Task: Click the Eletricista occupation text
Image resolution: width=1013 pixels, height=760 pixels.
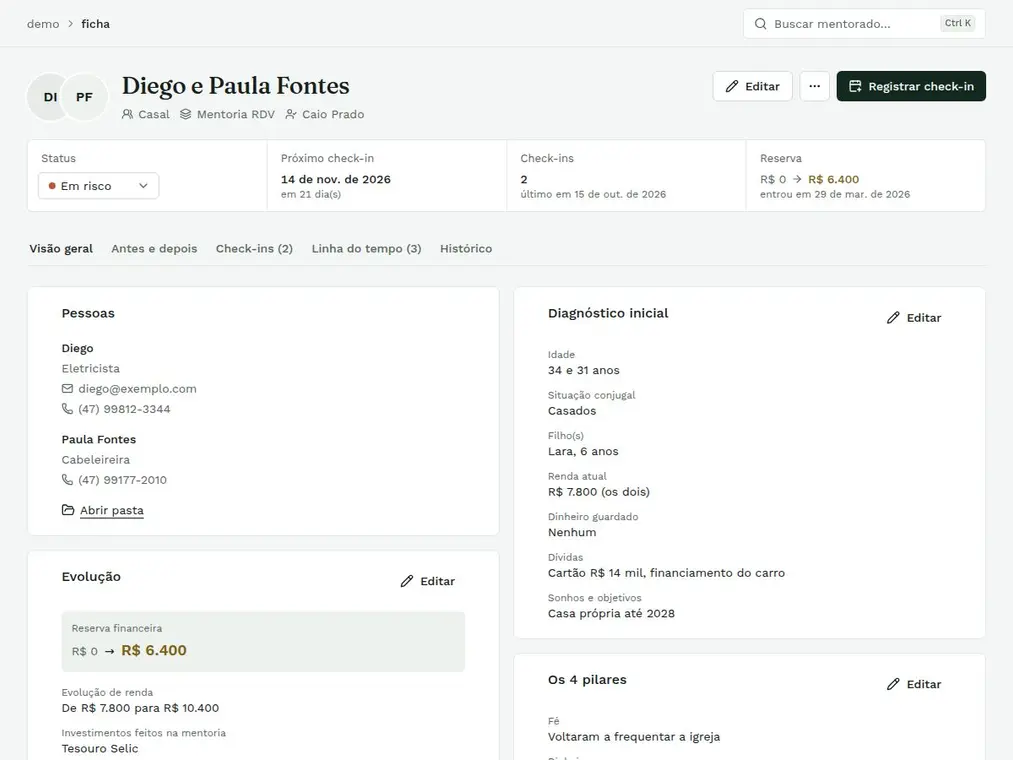Action: [x=90, y=368]
